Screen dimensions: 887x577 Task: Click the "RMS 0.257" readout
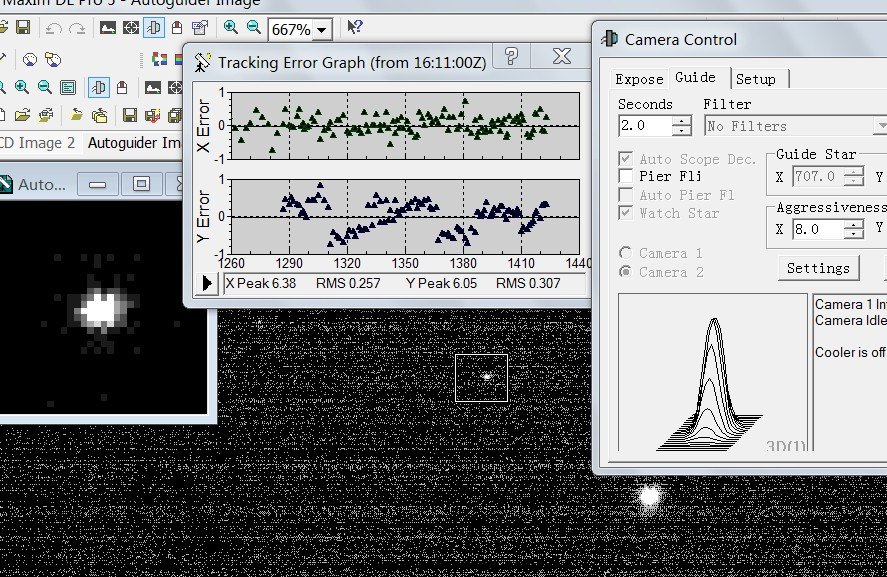[x=348, y=283]
